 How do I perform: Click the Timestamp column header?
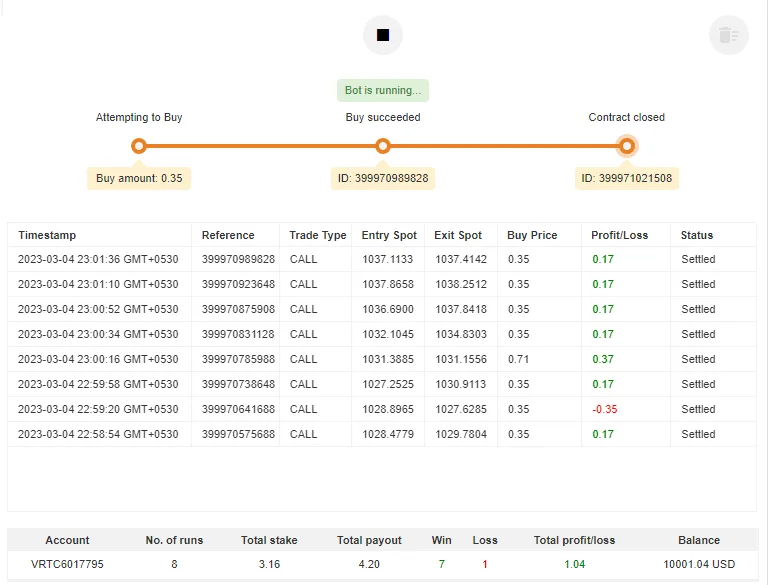coord(47,235)
